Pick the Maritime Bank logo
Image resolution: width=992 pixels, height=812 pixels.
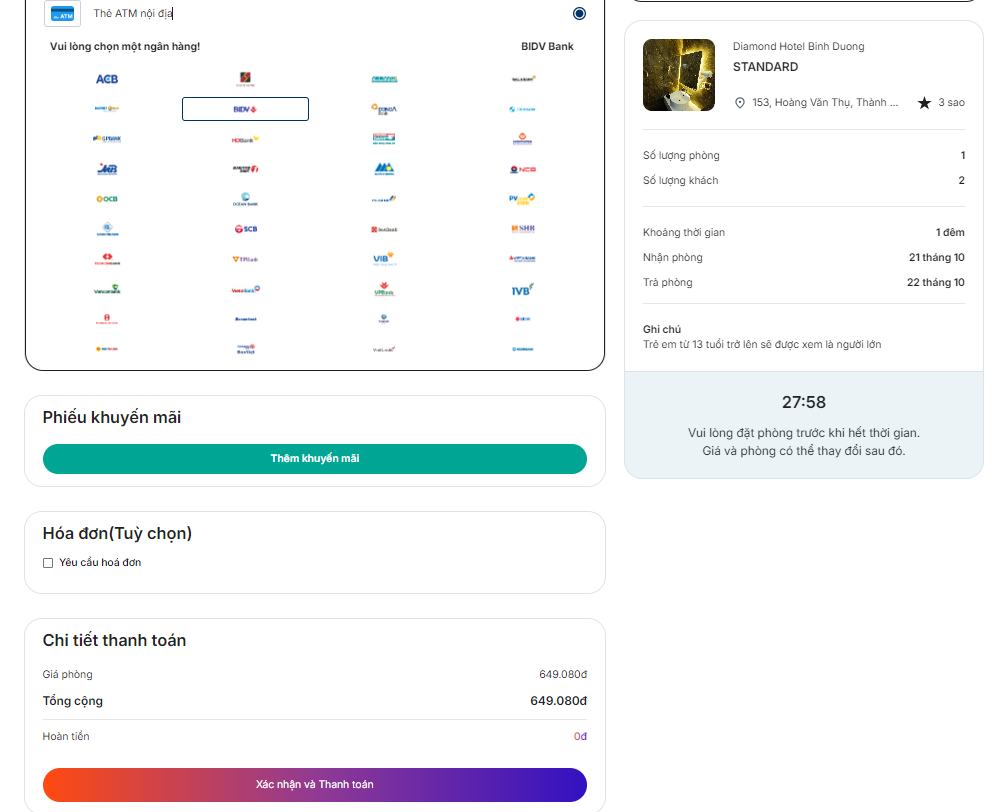click(245, 169)
